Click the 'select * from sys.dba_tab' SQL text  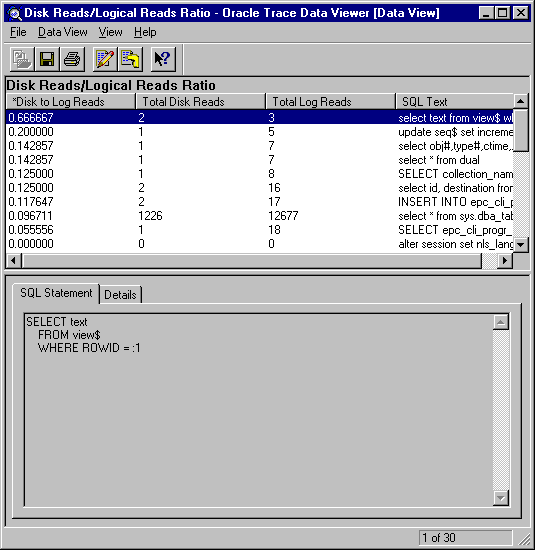455,216
